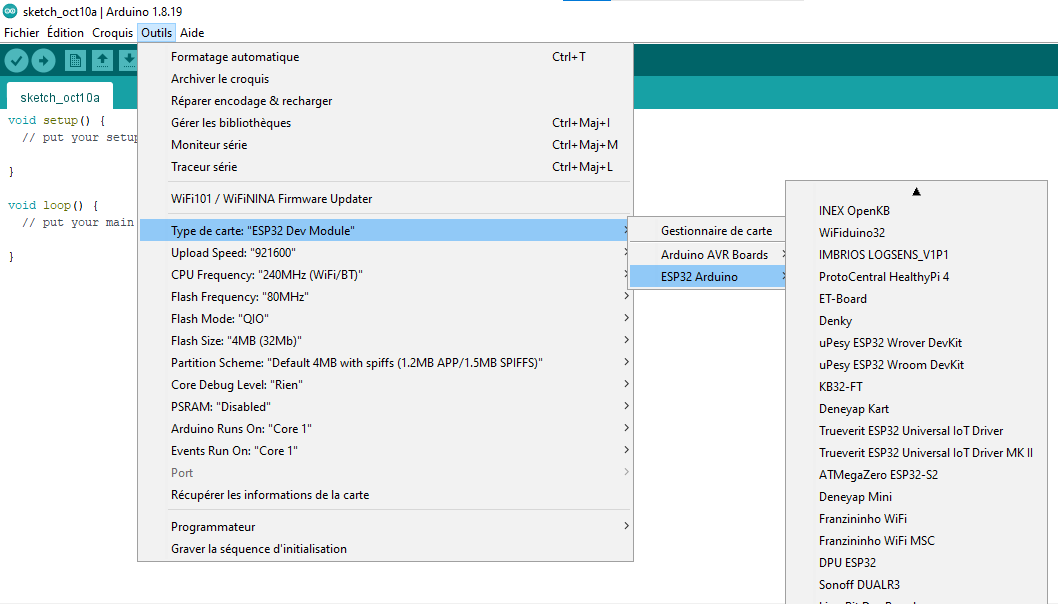Expand the Programmateur submenu
Viewport: 1058px width, 604px height.
pyautogui.click(x=385, y=526)
